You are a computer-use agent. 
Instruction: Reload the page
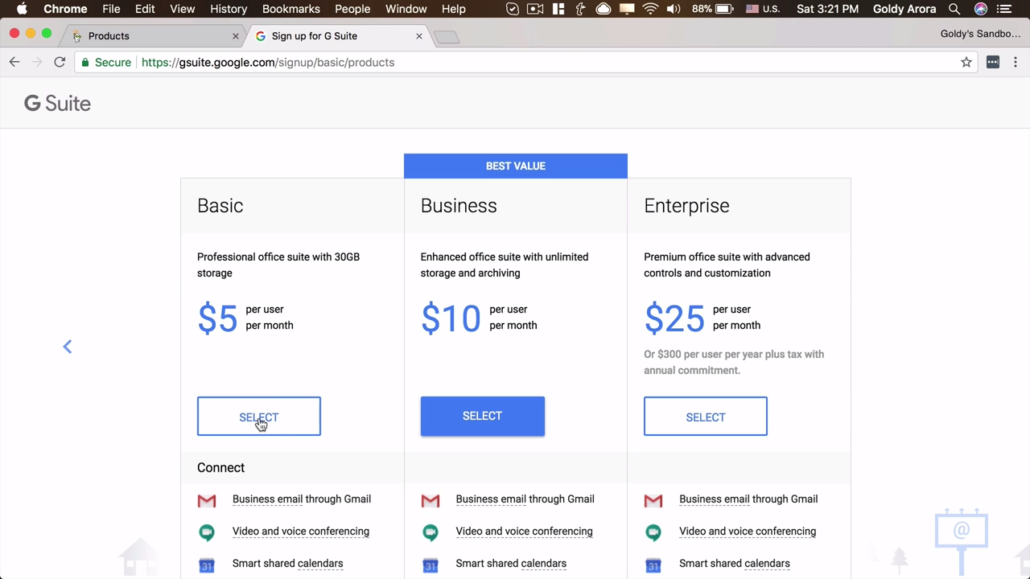[x=60, y=62]
